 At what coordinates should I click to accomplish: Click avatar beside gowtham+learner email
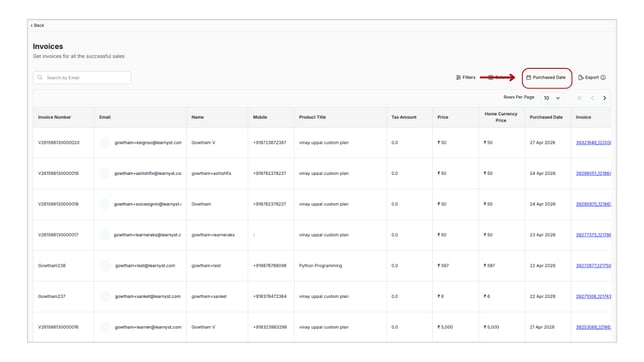[105, 327]
